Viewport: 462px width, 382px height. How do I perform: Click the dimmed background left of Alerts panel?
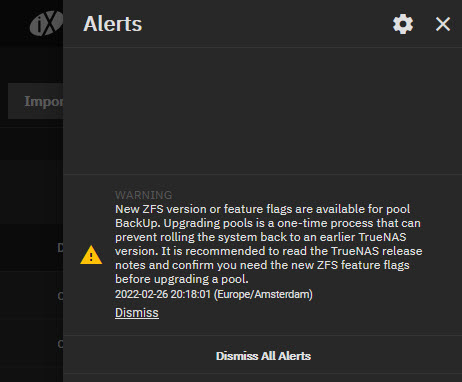click(x=32, y=187)
